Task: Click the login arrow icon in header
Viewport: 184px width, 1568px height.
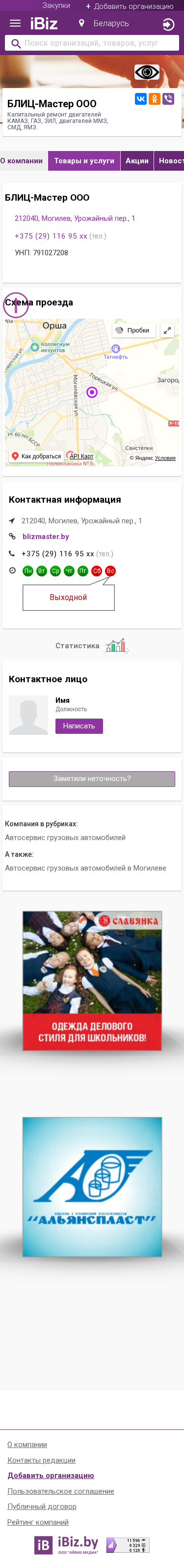Action: (x=169, y=25)
